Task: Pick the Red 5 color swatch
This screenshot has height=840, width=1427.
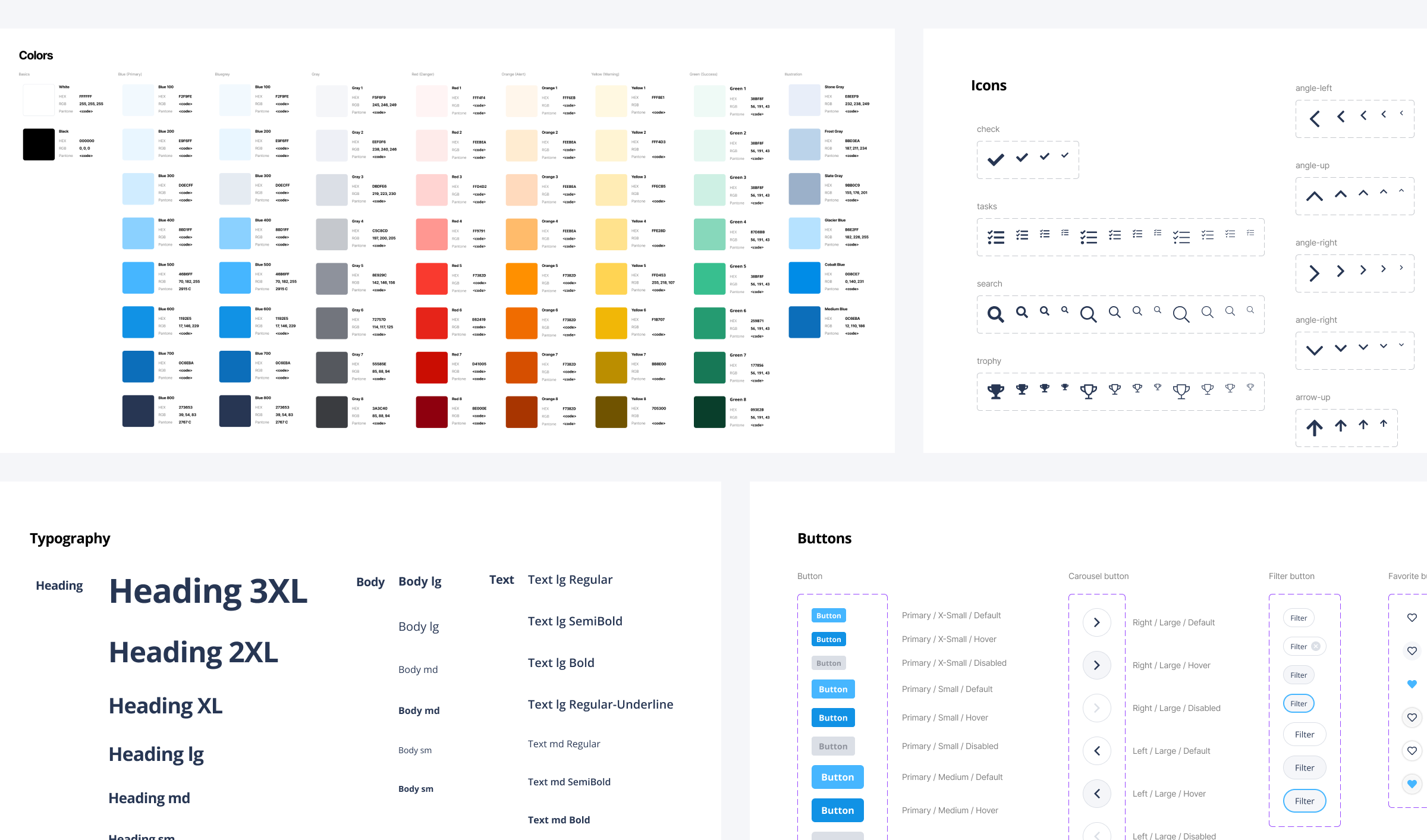Action: (x=431, y=279)
